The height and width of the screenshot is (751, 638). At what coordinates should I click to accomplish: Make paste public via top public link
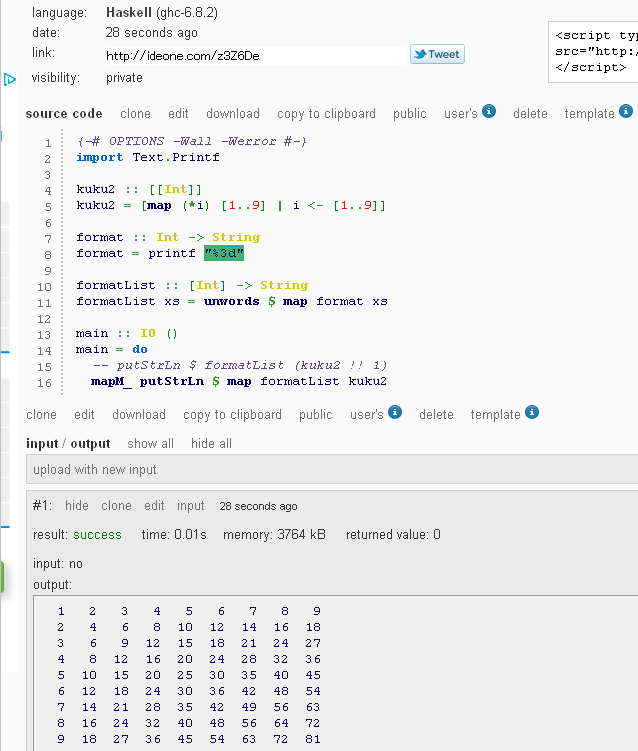click(x=410, y=114)
